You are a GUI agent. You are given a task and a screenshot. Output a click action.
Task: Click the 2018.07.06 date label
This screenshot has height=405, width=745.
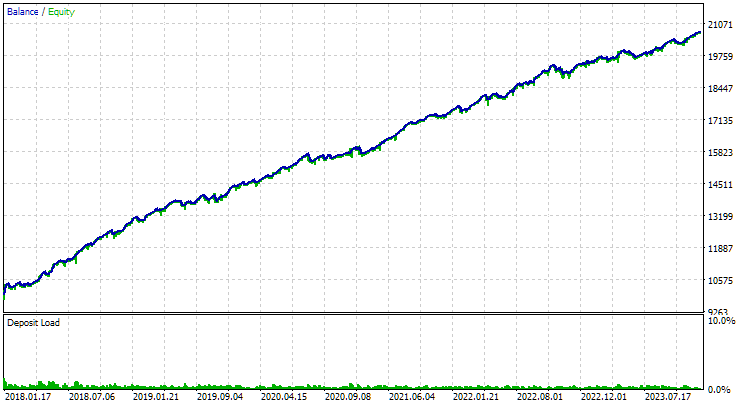[x=92, y=396]
